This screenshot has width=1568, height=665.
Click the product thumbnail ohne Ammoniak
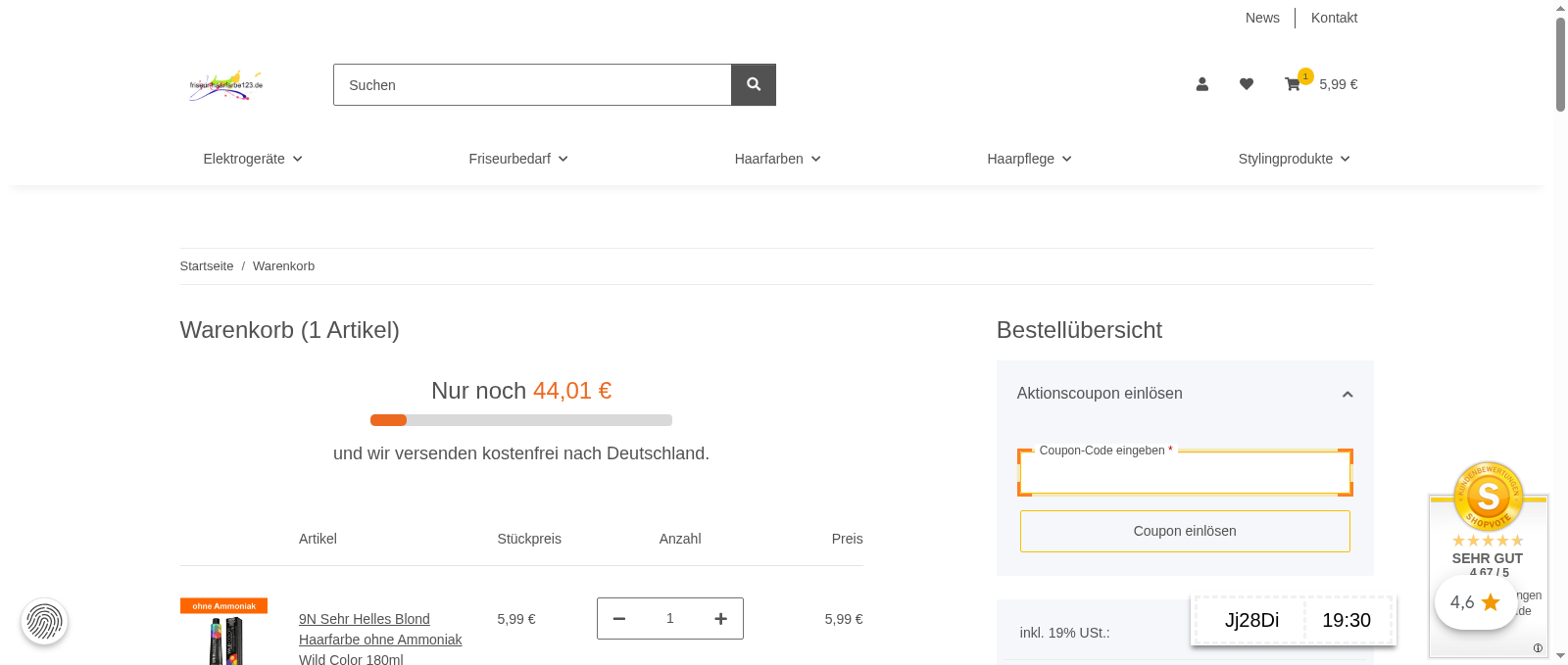point(223,632)
